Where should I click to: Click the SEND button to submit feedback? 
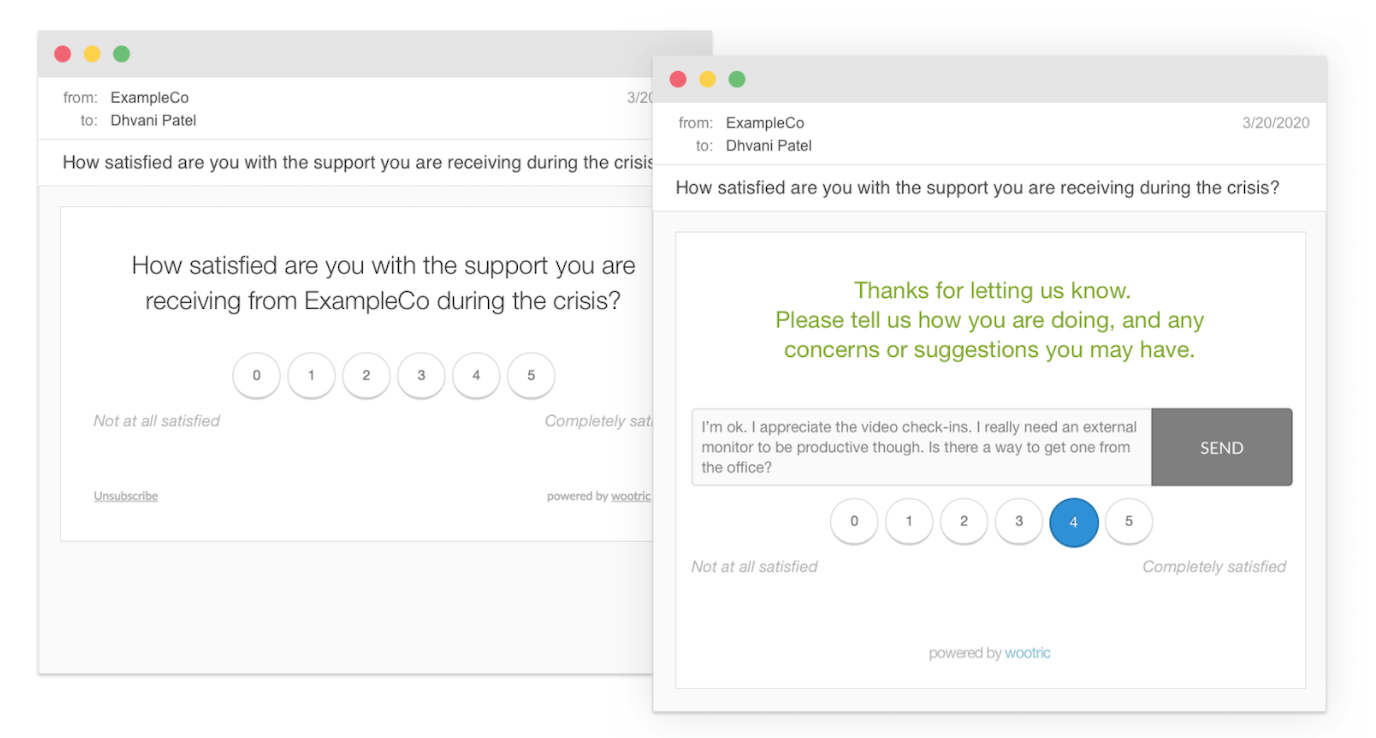(x=1222, y=447)
